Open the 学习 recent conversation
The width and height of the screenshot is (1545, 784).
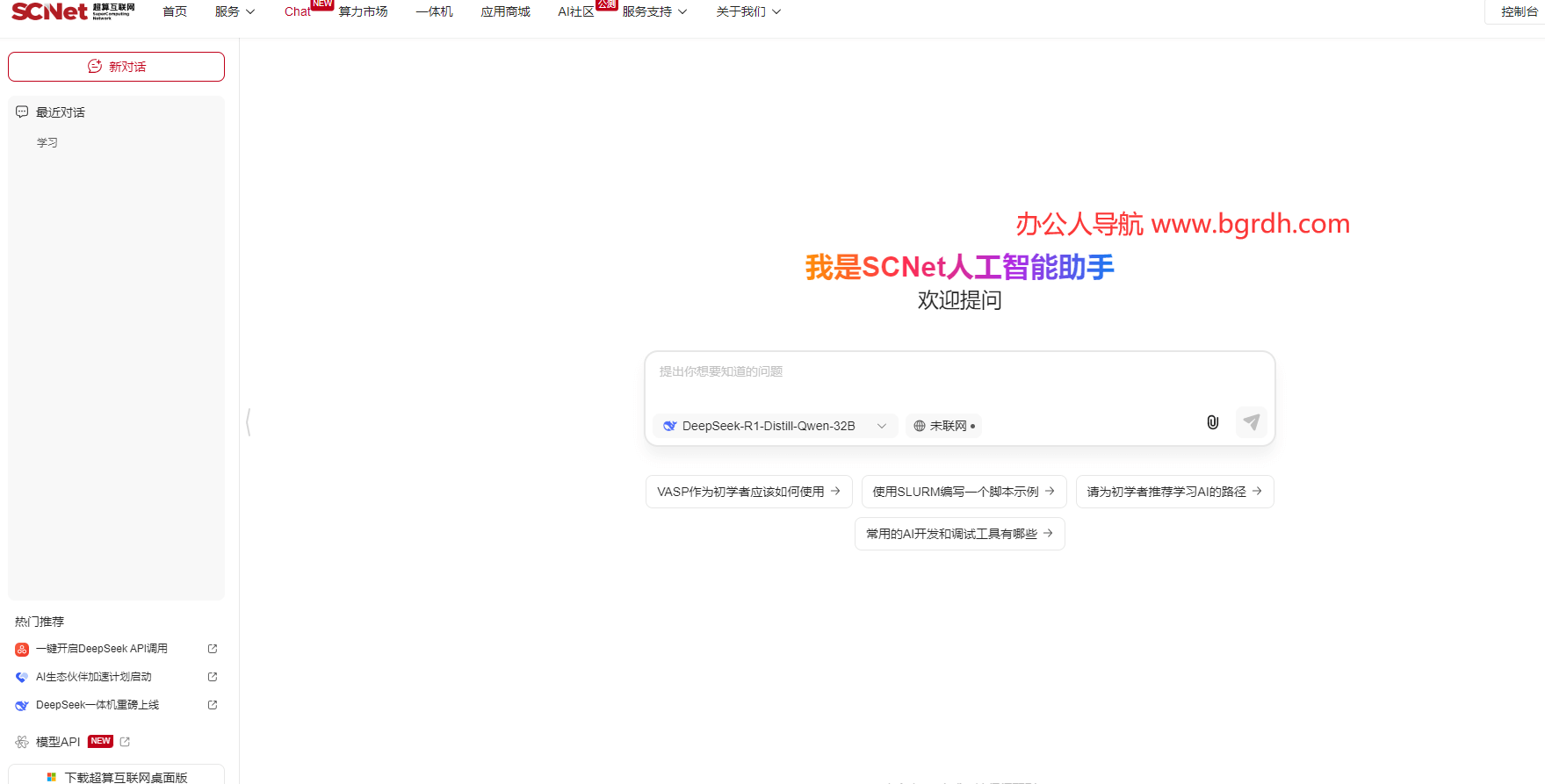click(x=47, y=143)
